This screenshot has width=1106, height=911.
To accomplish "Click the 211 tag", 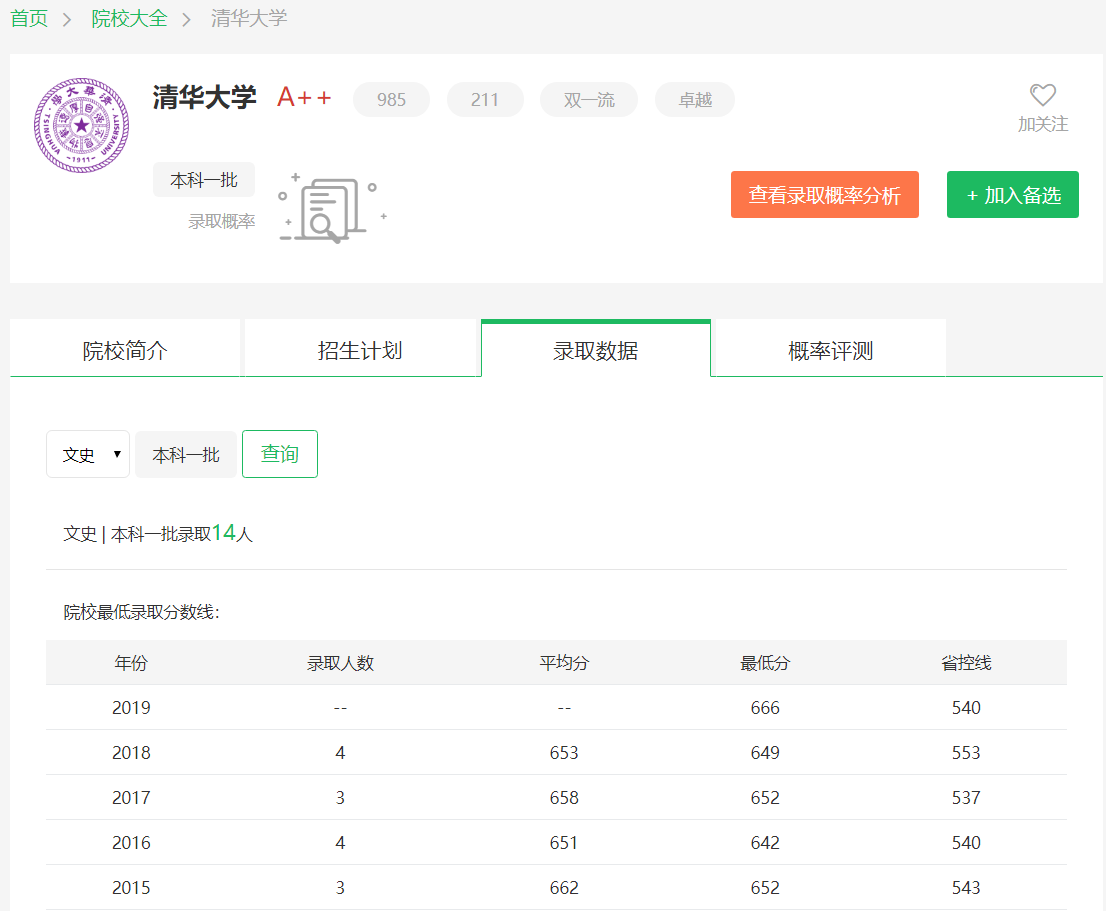I will pyautogui.click(x=485, y=99).
